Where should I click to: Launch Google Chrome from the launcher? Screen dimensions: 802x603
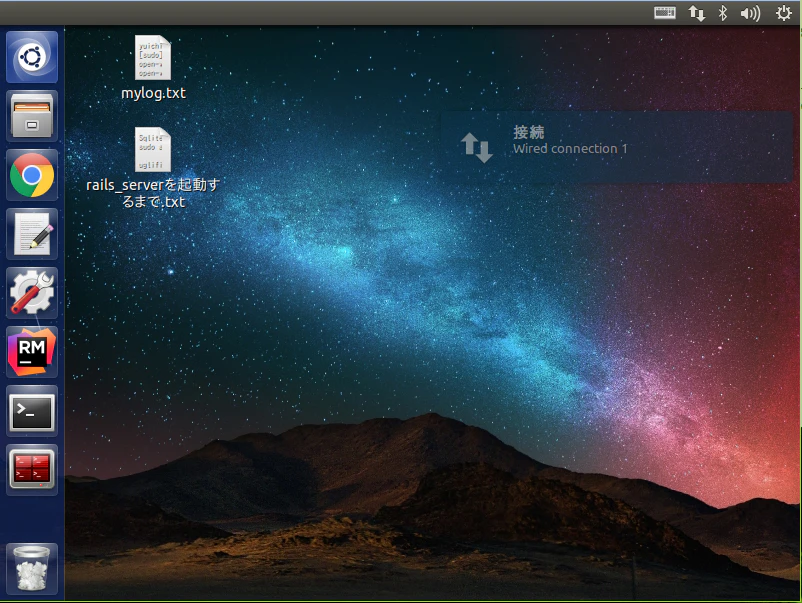click(x=32, y=175)
